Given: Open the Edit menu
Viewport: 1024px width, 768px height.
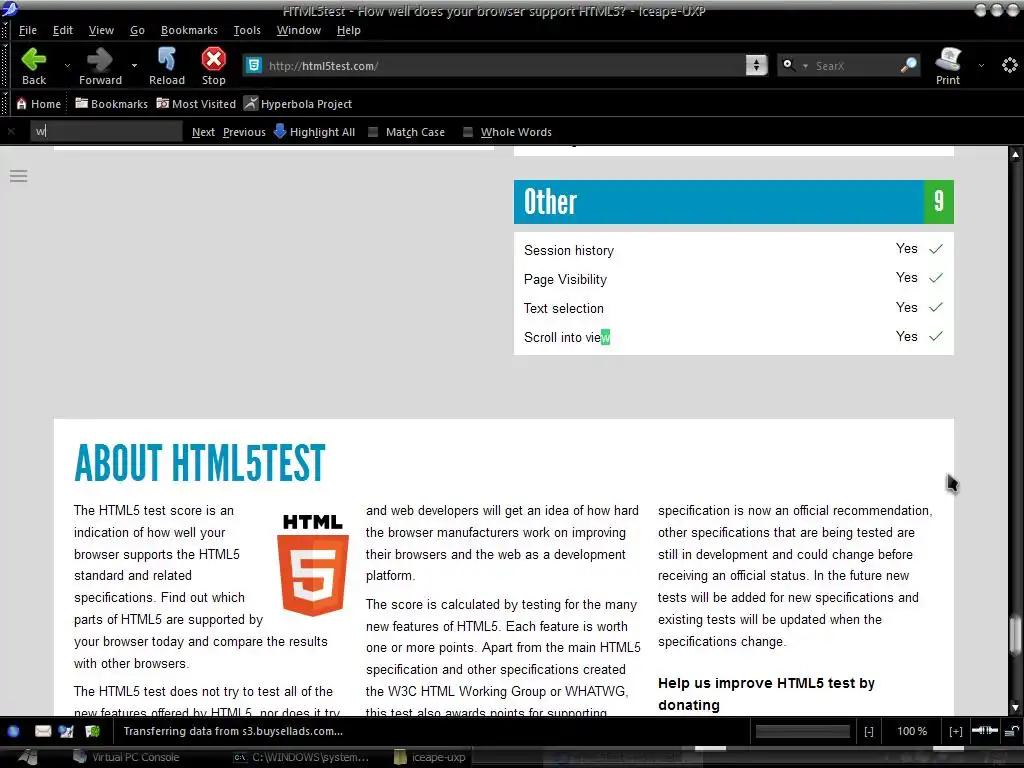Looking at the screenshot, I should coord(63,30).
